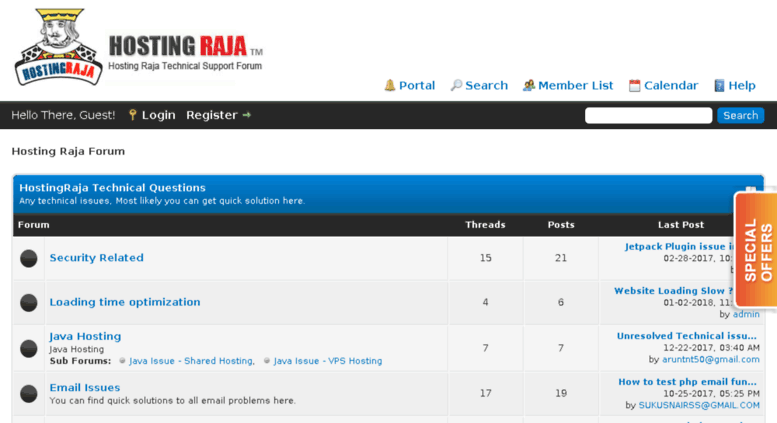
Task: Click the Threads column header
Action: point(485,225)
